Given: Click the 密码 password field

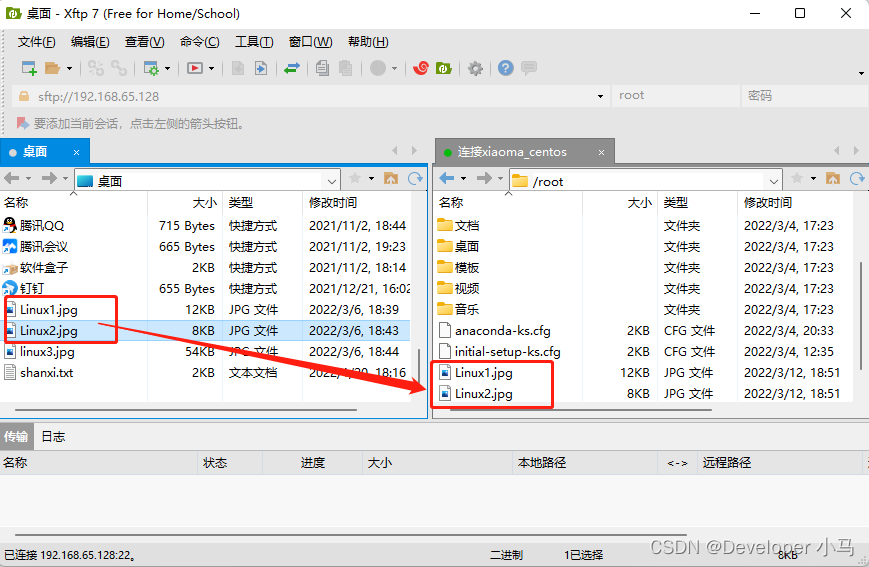Looking at the screenshot, I should [804, 96].
